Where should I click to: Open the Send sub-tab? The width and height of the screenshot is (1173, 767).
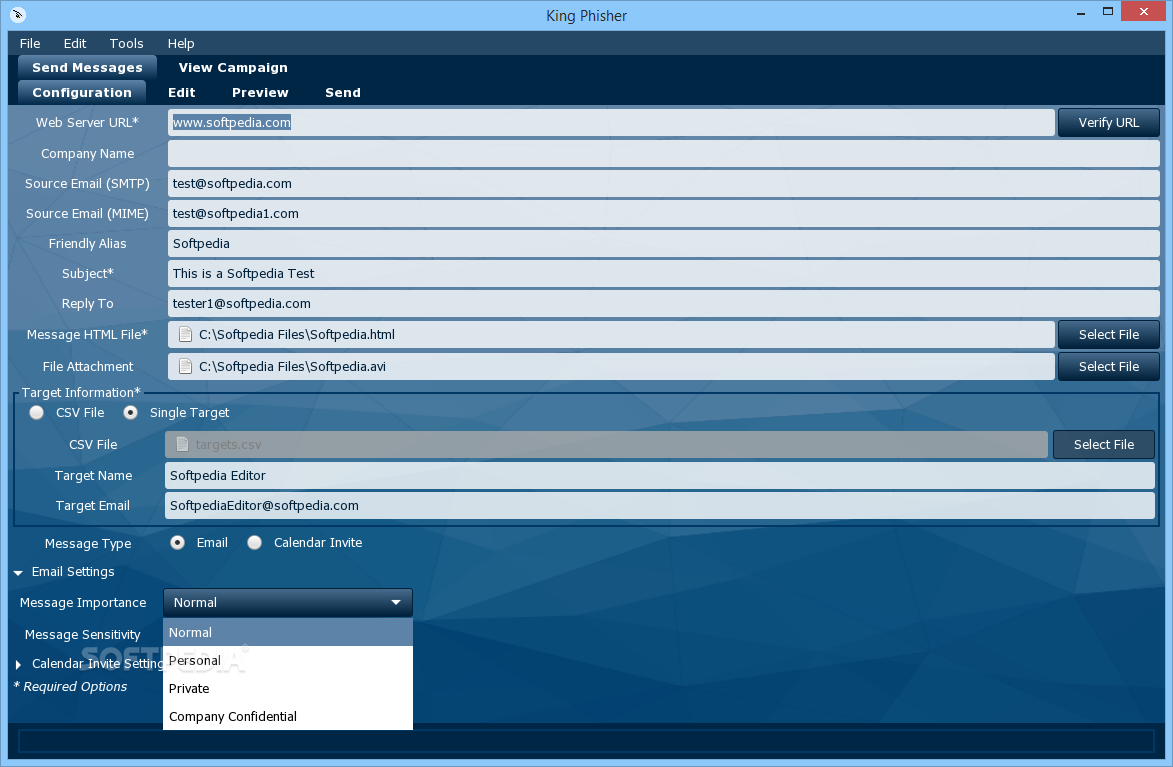click(x=343, y=93)
